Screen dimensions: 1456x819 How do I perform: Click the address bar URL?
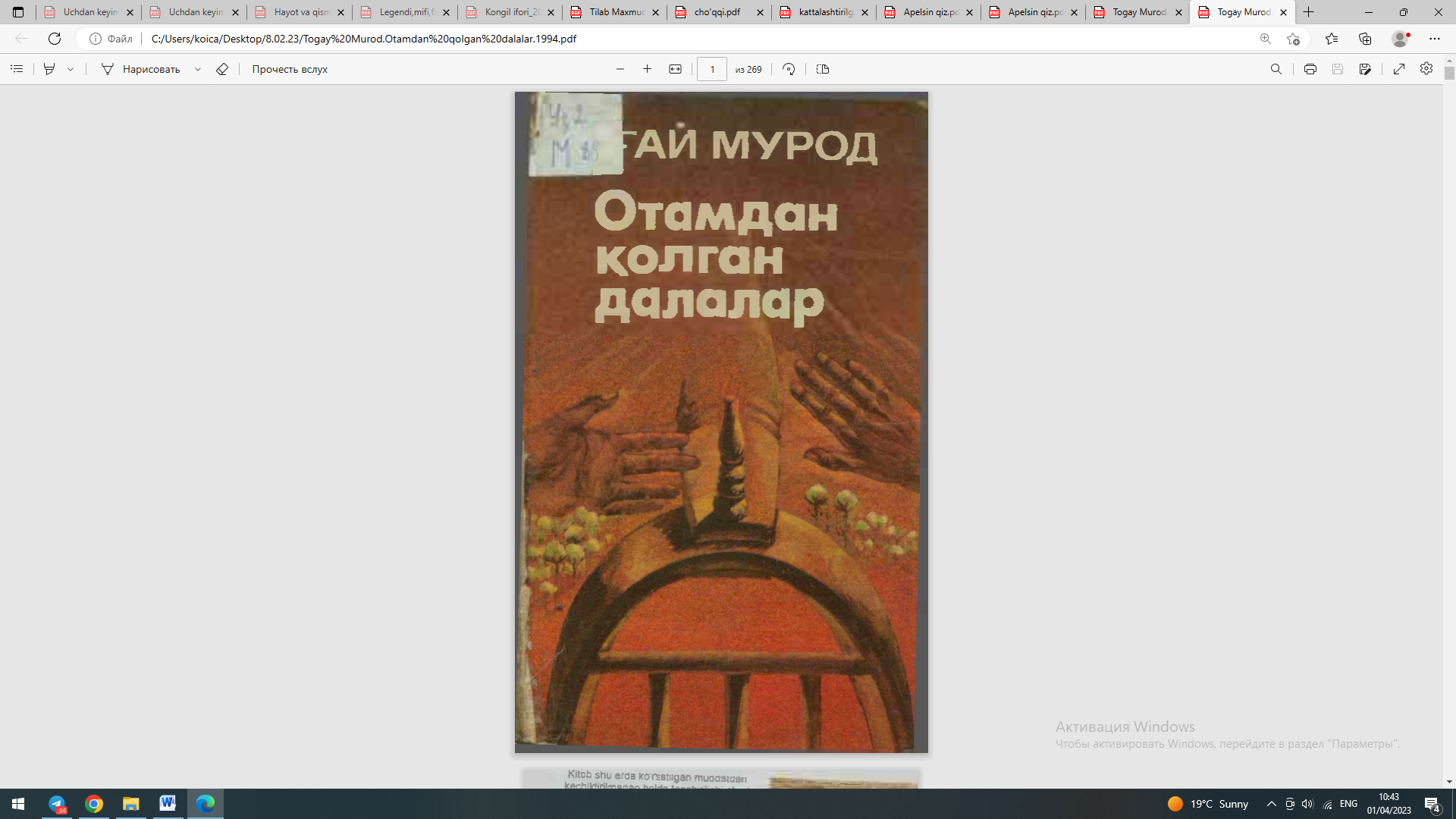point(364,39)
